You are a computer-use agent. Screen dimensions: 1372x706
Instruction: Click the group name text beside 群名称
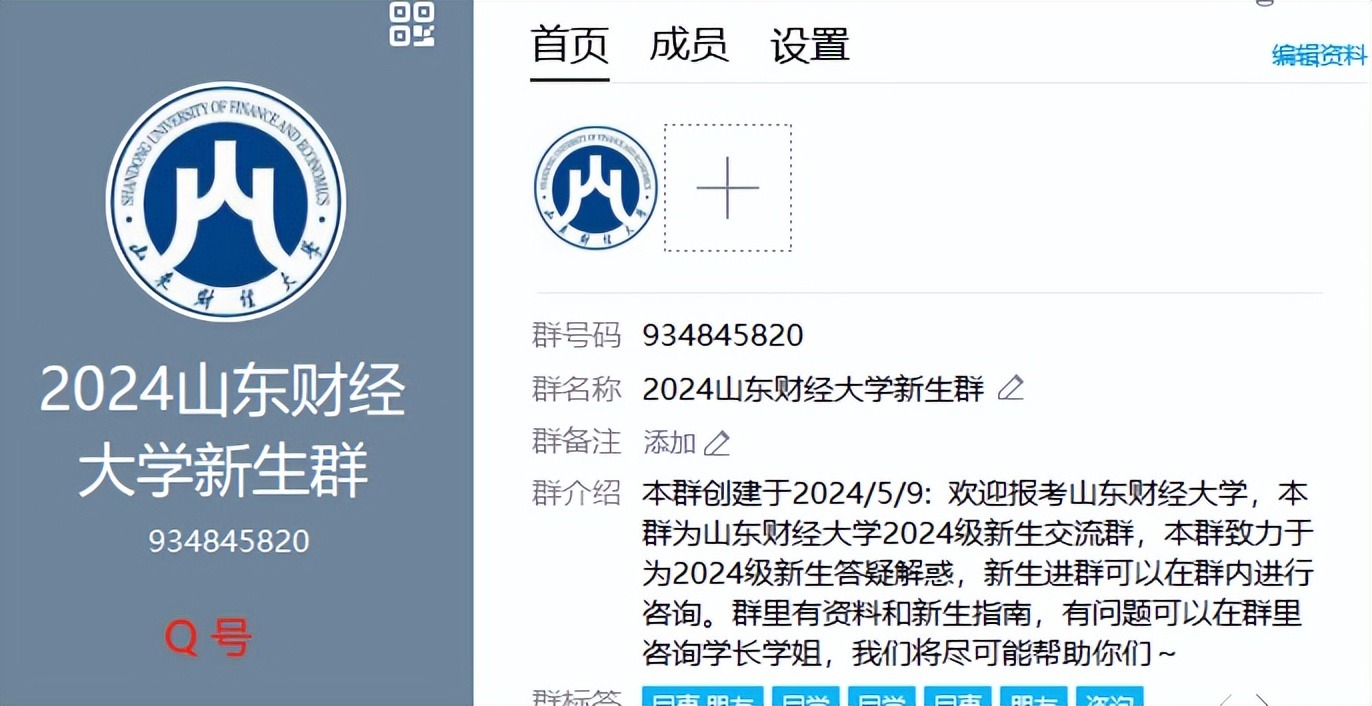813,388
